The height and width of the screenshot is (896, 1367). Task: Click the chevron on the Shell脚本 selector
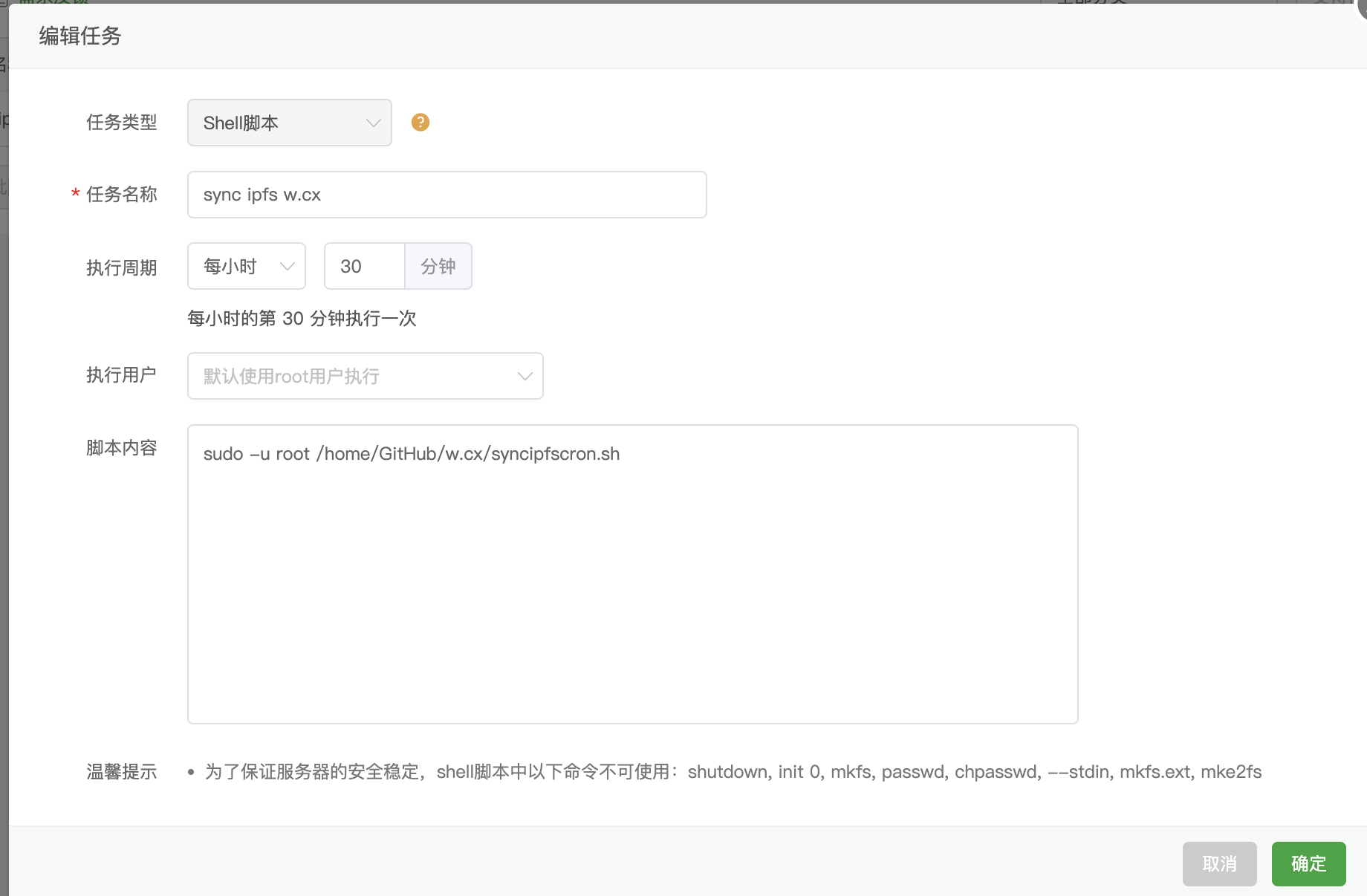(372, 123)
